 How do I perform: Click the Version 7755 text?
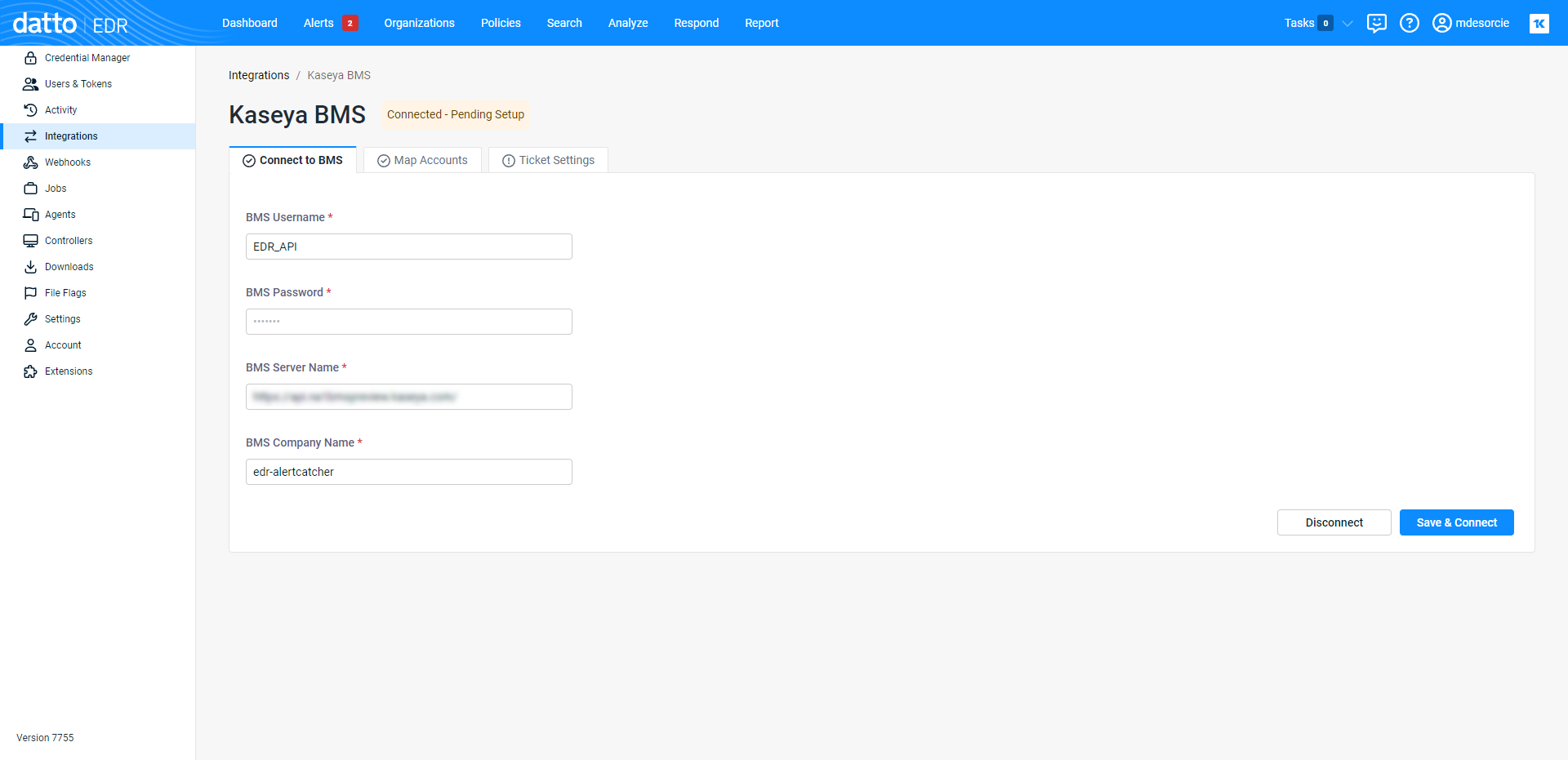[x=45, y=738]
